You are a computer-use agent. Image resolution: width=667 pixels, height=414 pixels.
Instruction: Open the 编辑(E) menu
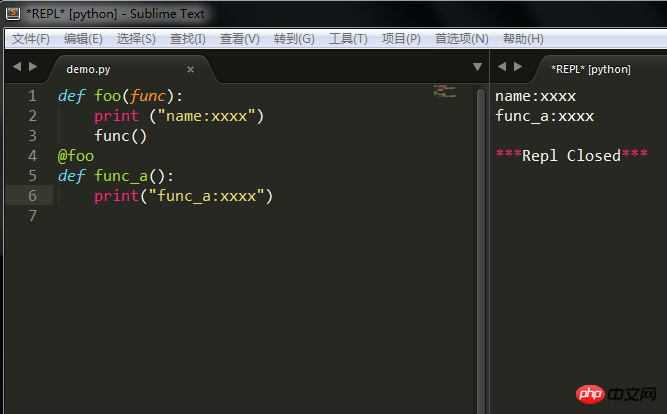point(83,39)
